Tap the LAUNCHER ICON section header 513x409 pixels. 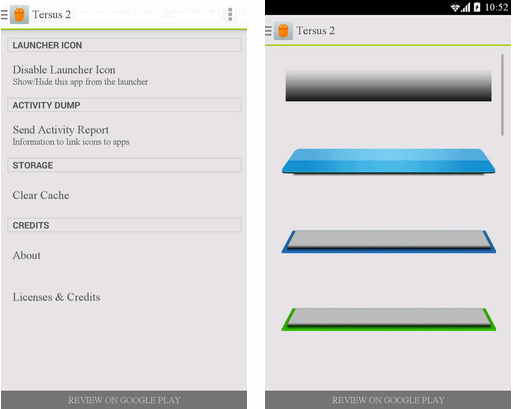click(x=124, y=45)
